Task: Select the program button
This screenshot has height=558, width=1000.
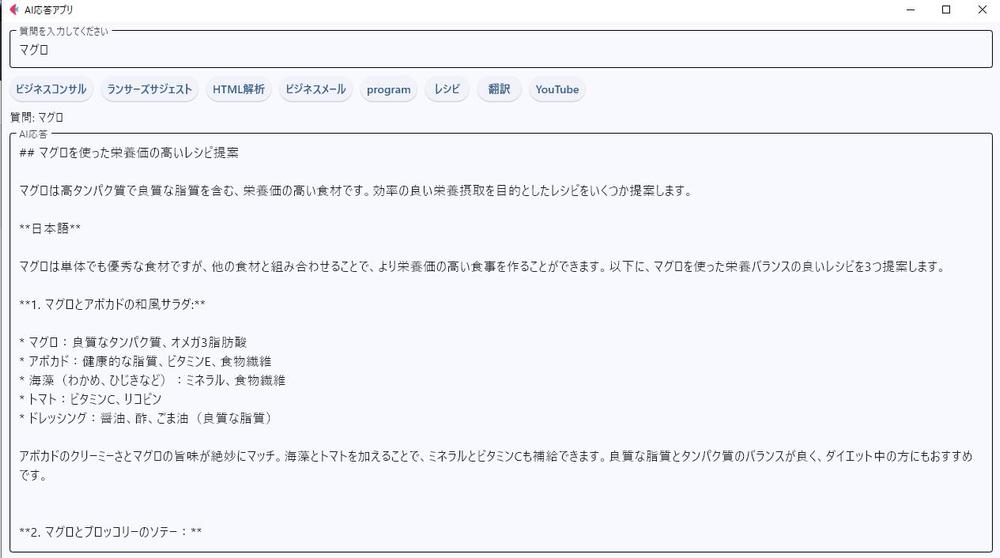Action: tap(388, 89)
